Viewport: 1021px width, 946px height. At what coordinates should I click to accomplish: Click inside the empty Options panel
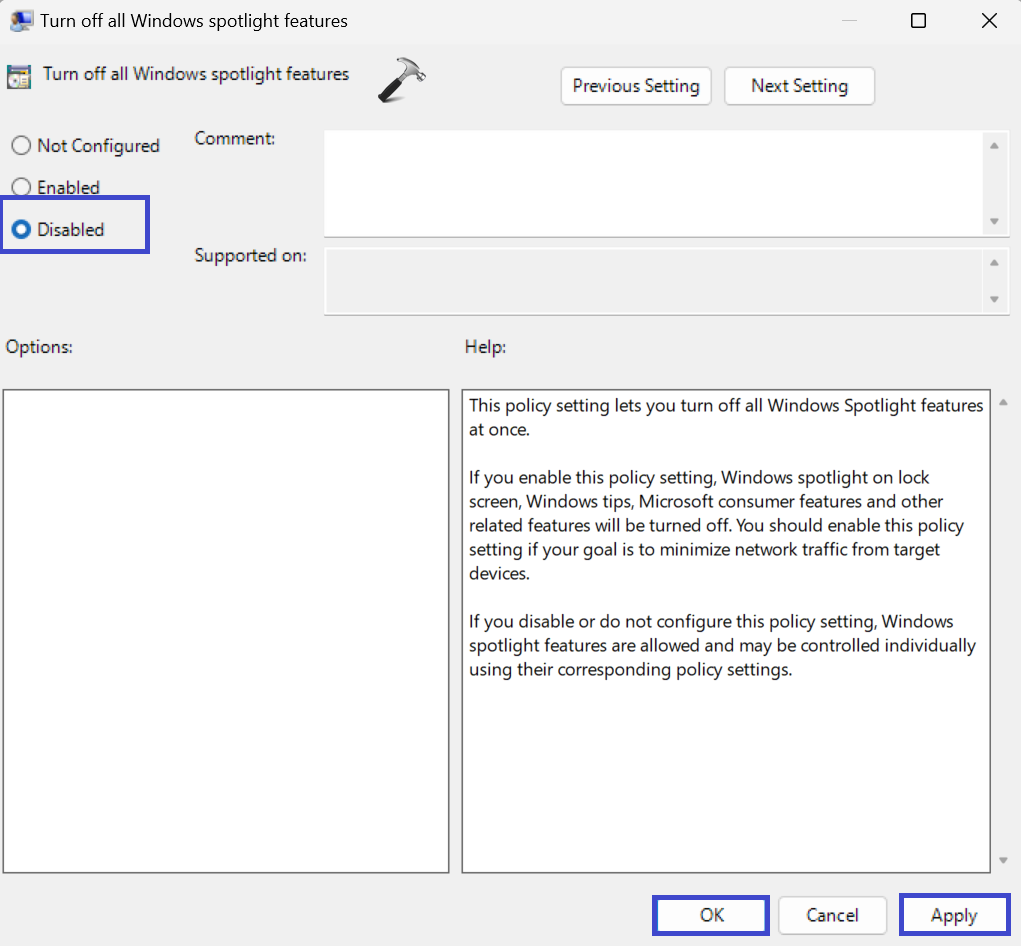(226, 630)
